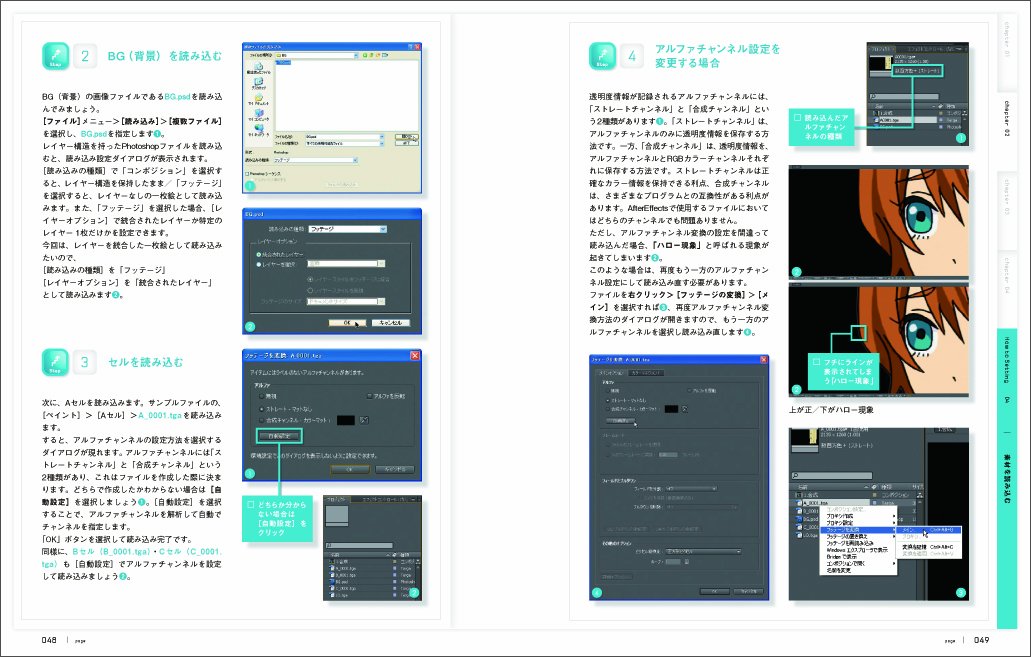The image size is (1031, 657).
Task: Click OK in the BG.psd dialog
Action: [347, 323]
